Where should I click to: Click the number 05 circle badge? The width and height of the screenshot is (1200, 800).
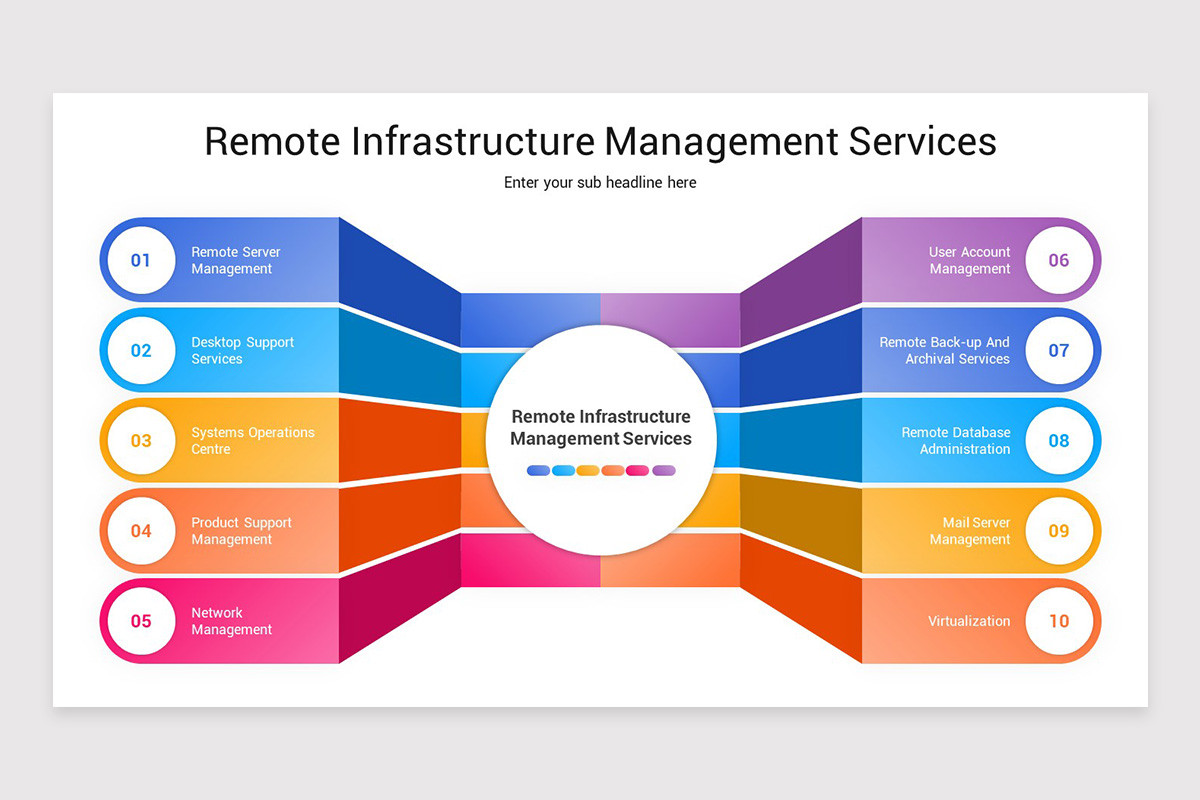[140, 621]
